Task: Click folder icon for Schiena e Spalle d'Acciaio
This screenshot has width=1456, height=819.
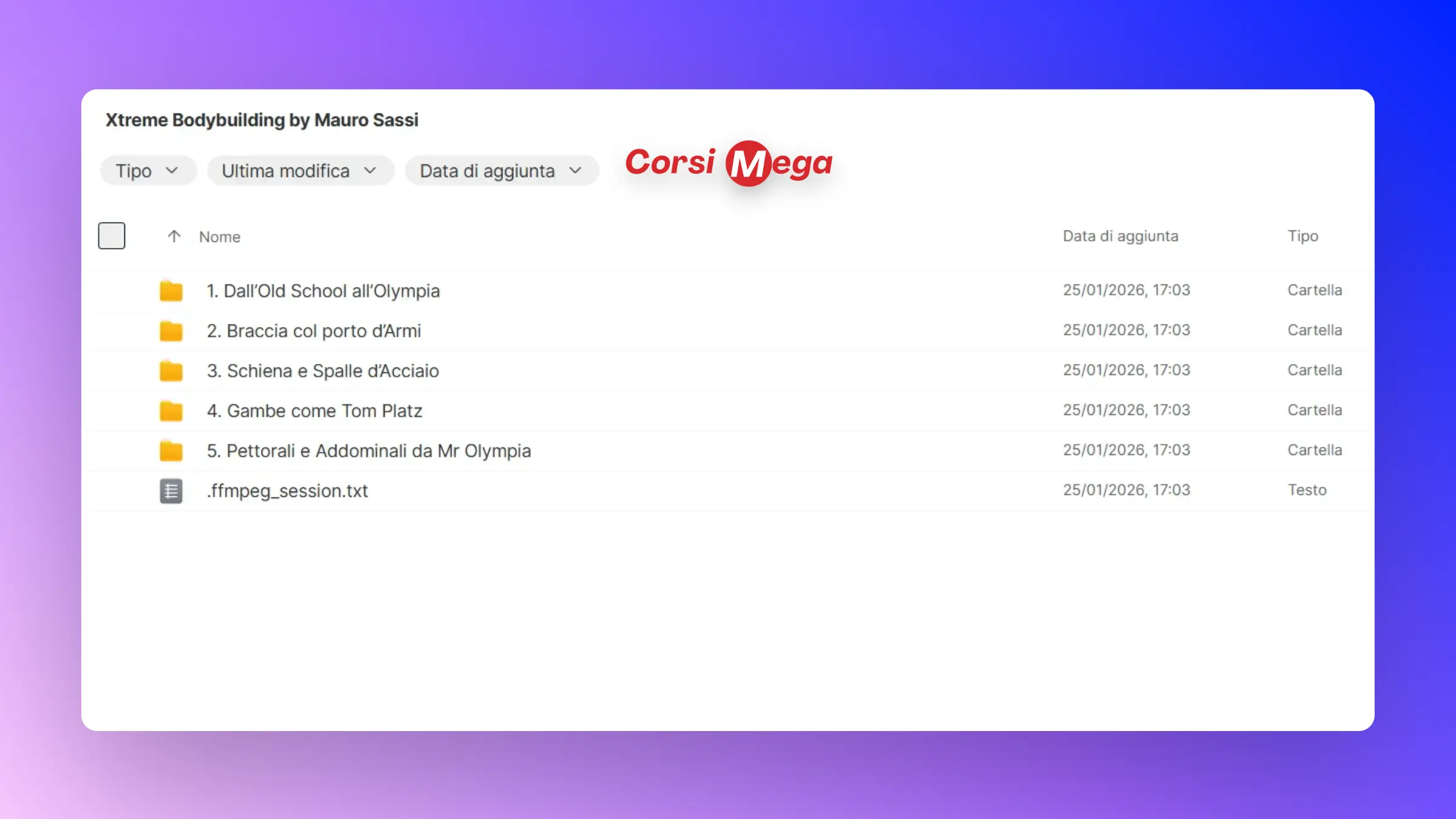Action: pyautogui.click(x=171, y=371)
